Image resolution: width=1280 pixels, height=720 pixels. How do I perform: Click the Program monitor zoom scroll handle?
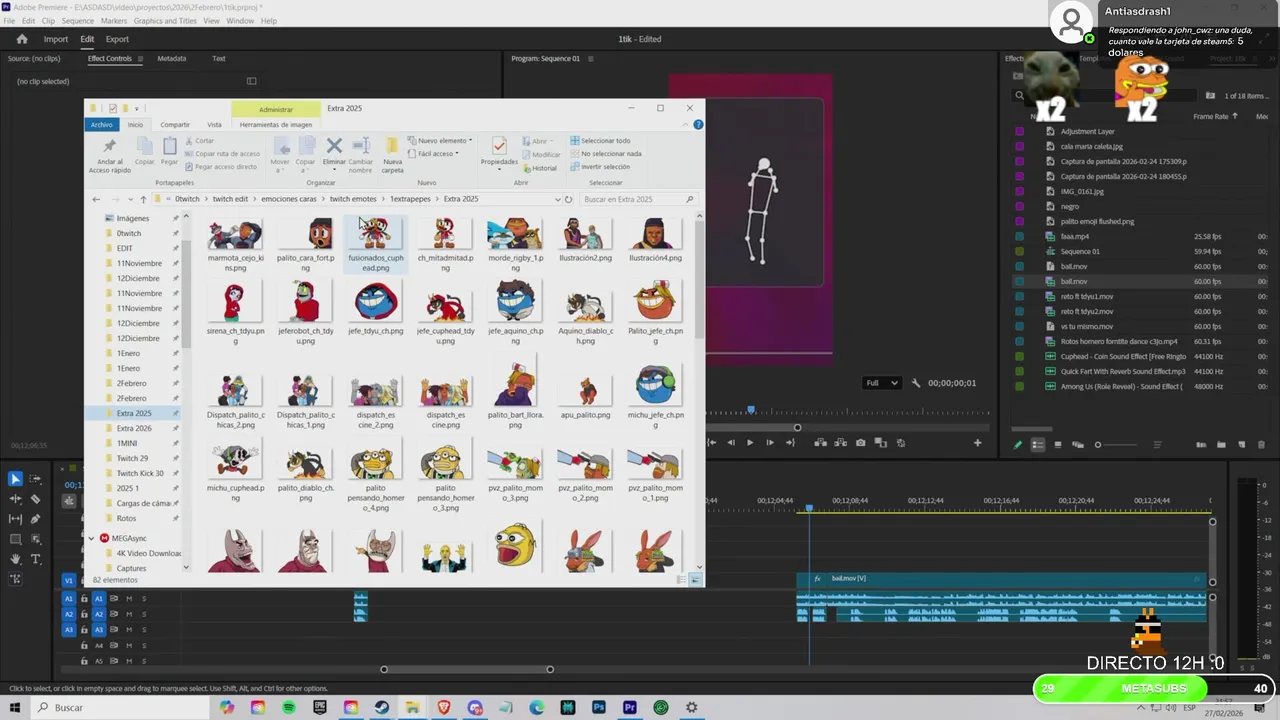coord(797,428)
